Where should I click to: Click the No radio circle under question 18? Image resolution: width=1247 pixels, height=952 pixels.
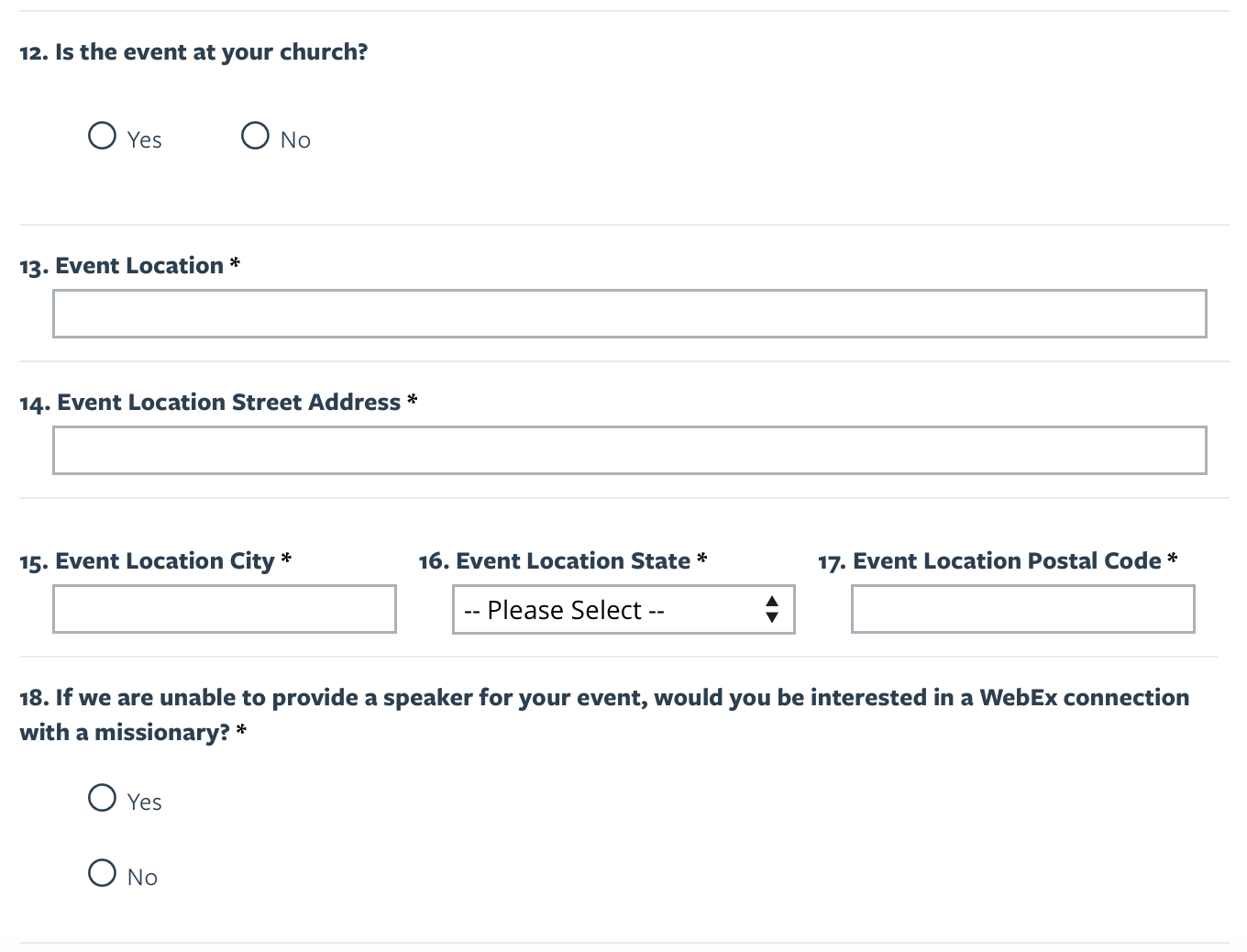tap(102, 873)
